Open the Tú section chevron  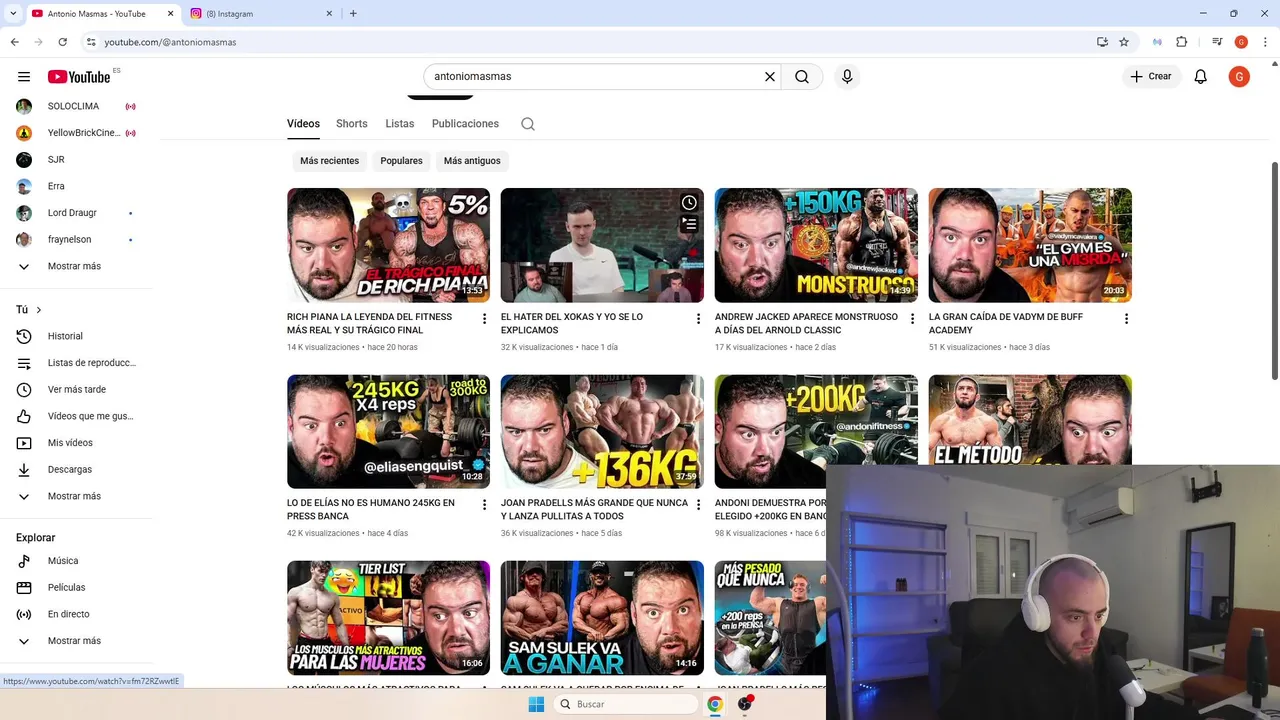click(x=39, y=310)
